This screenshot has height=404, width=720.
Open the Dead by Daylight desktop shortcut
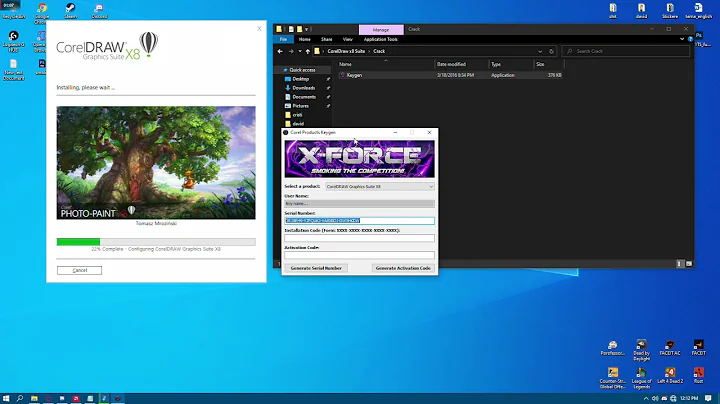[x=641, y=350]
